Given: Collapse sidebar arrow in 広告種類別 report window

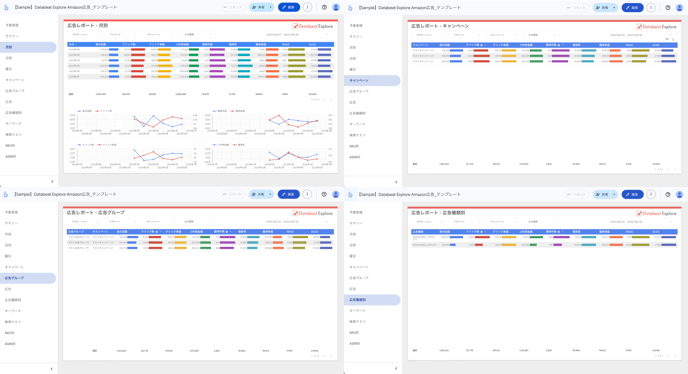Looking at the screenshot, I should 396,369.
